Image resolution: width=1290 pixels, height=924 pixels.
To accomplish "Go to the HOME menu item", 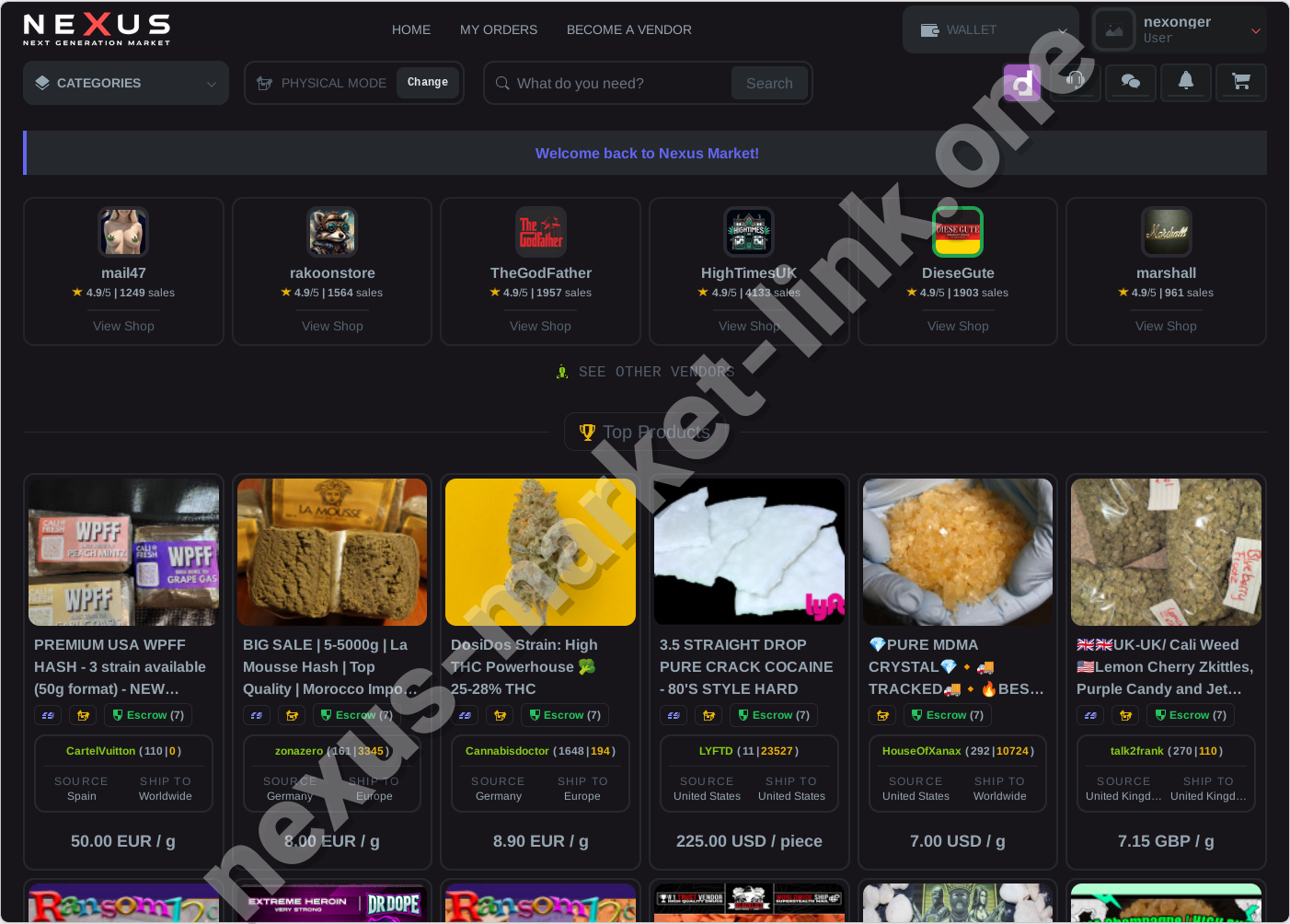I will click(x=411, y=29).
